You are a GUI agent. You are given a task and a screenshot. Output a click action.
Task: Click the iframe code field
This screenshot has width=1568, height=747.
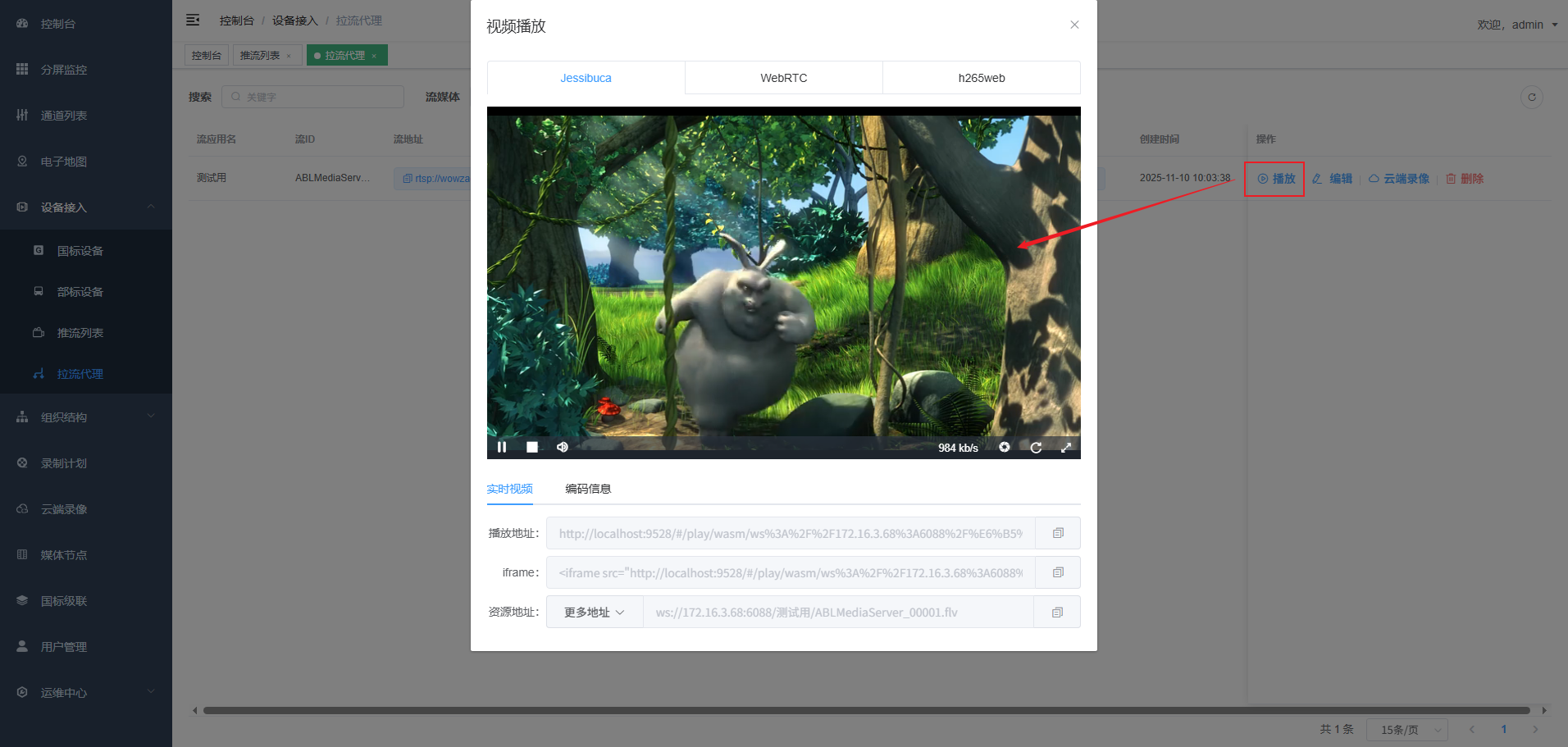[791, 572]
